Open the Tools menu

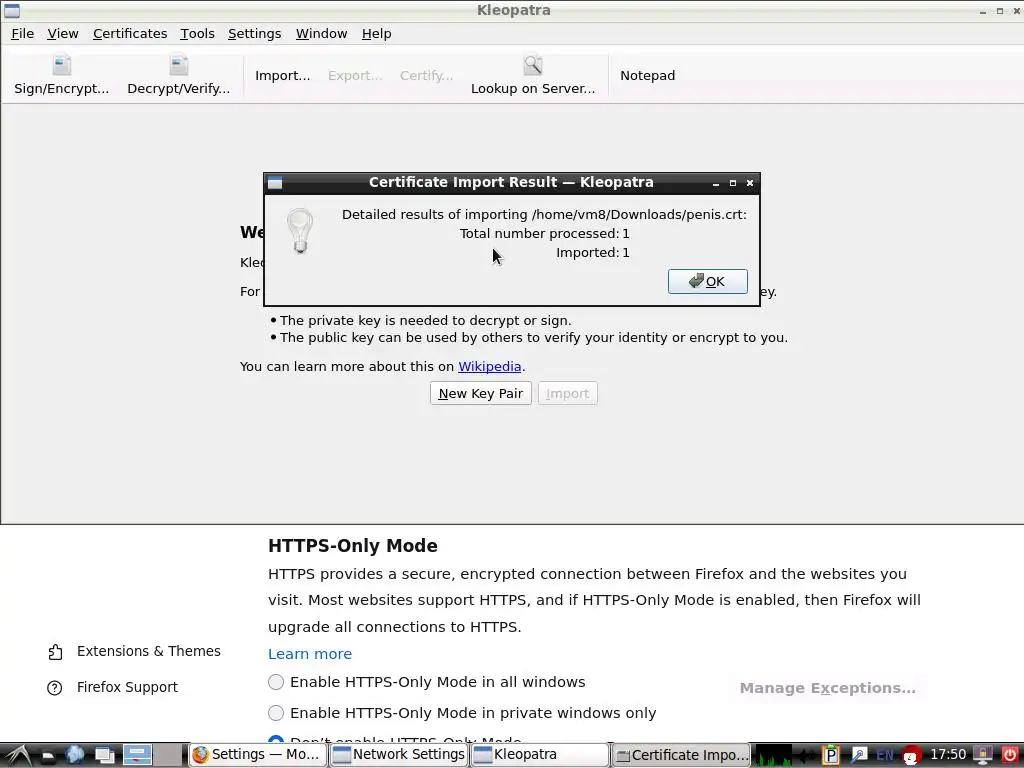tap(197, 34)
